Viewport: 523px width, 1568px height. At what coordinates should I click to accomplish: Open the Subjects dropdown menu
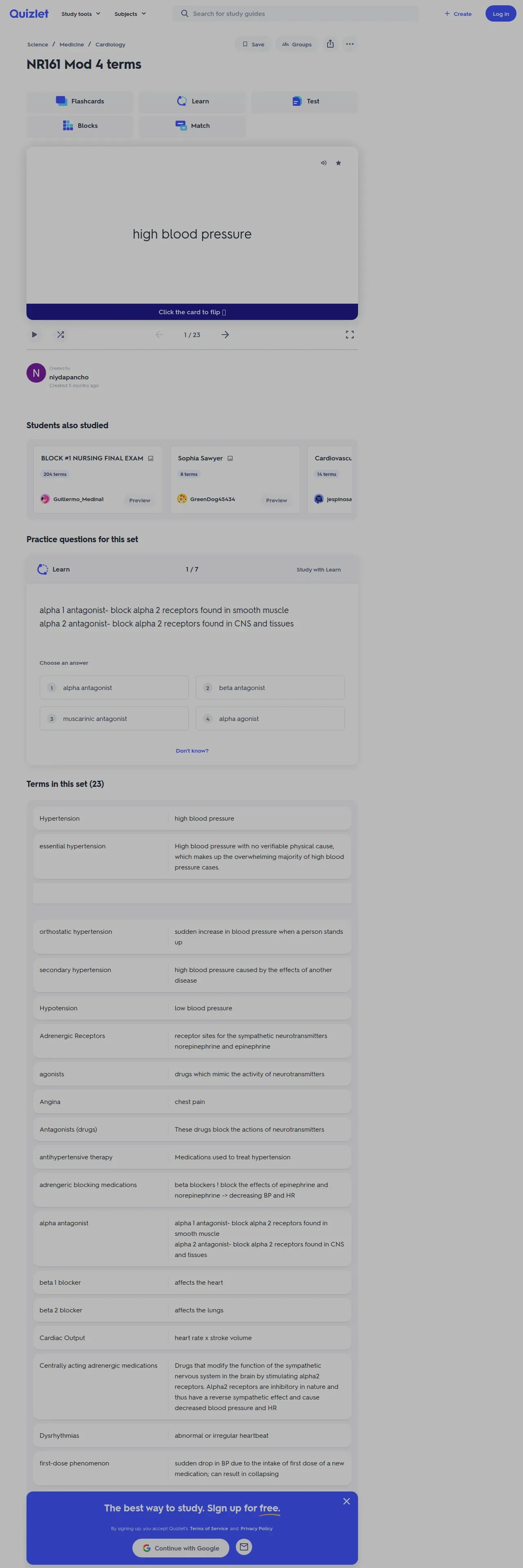coord(130,14)
